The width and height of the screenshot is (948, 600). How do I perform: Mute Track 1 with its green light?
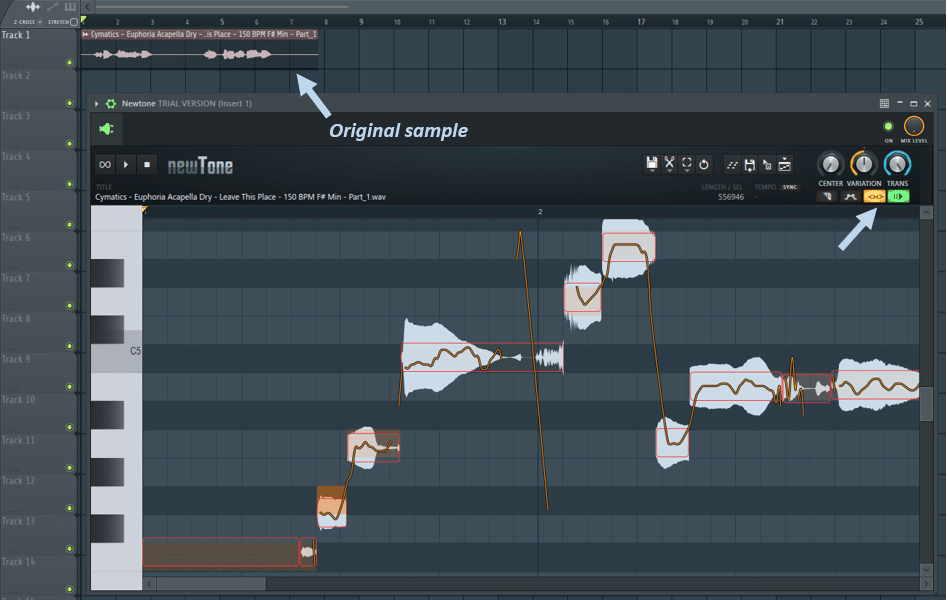pyautogui.click(x=70, y=63)
